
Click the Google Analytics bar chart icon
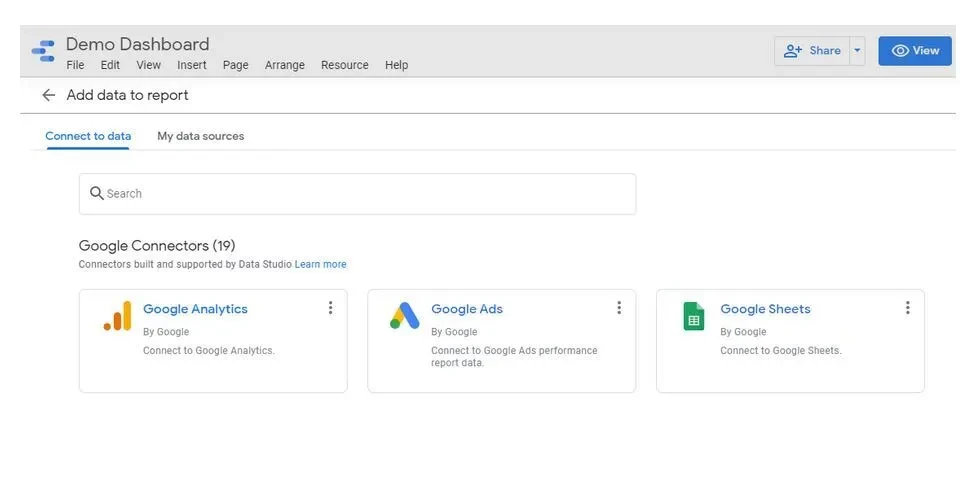117,316
